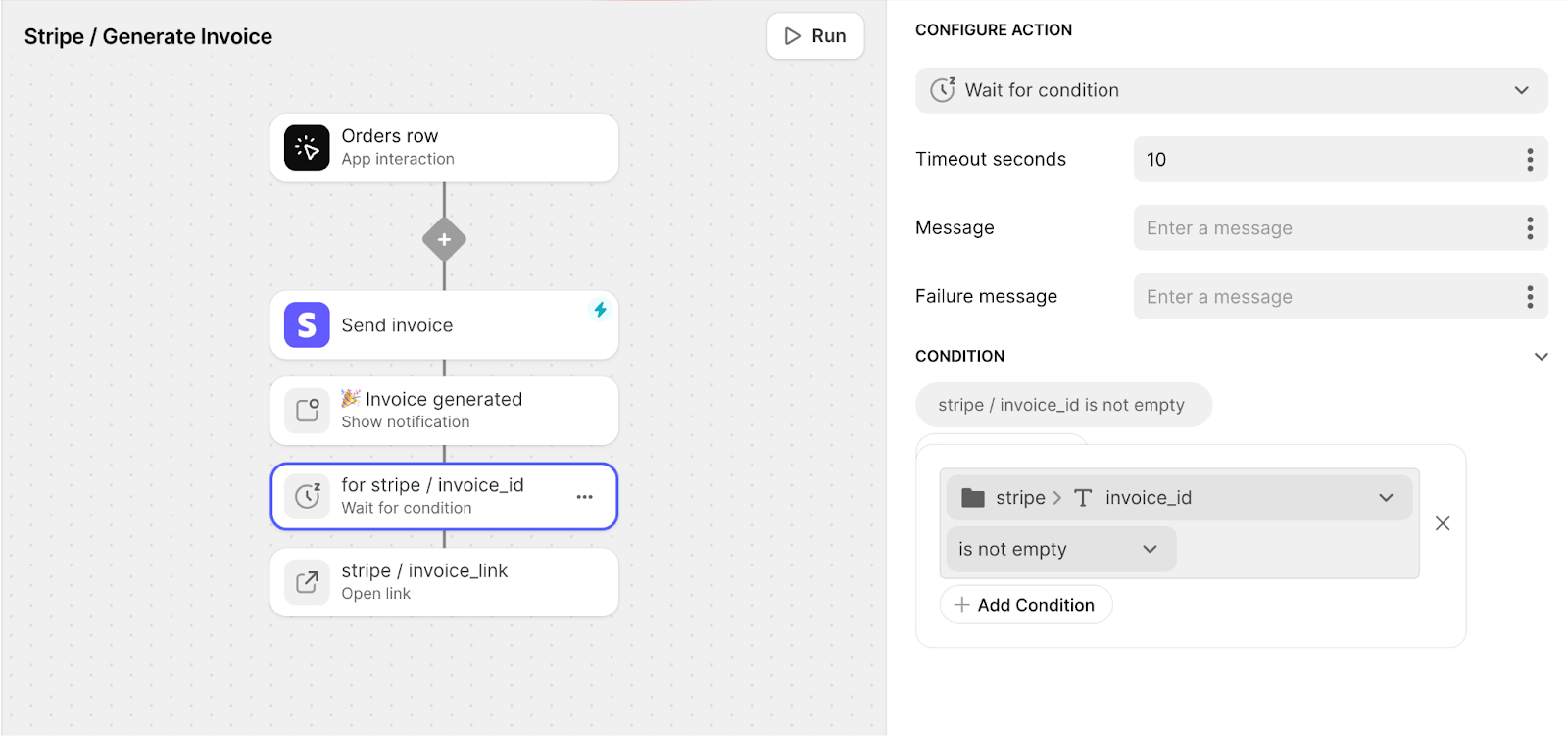Select the stripe / invoice_link Open link step
1568x736 pixels.
tap(444, 582)
